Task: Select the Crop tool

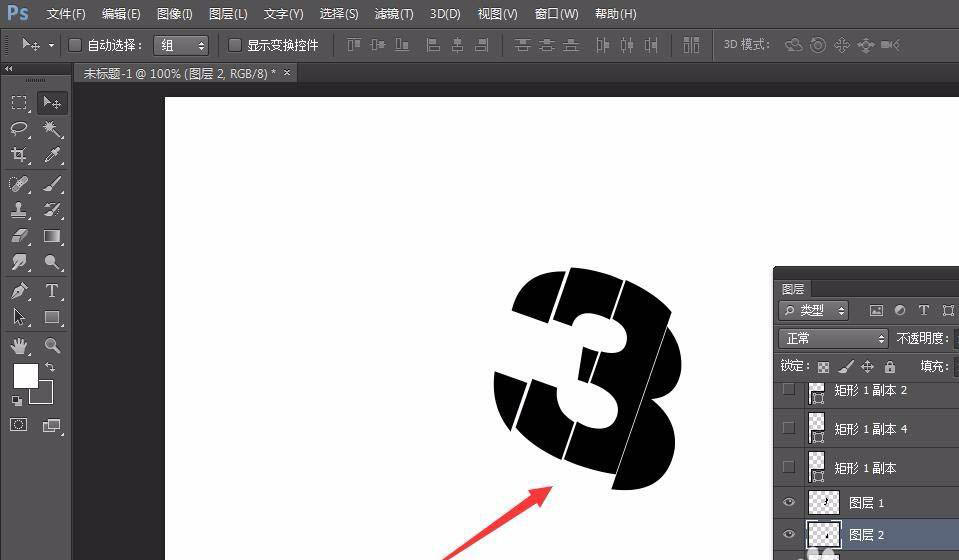Action: coord(19,155)
